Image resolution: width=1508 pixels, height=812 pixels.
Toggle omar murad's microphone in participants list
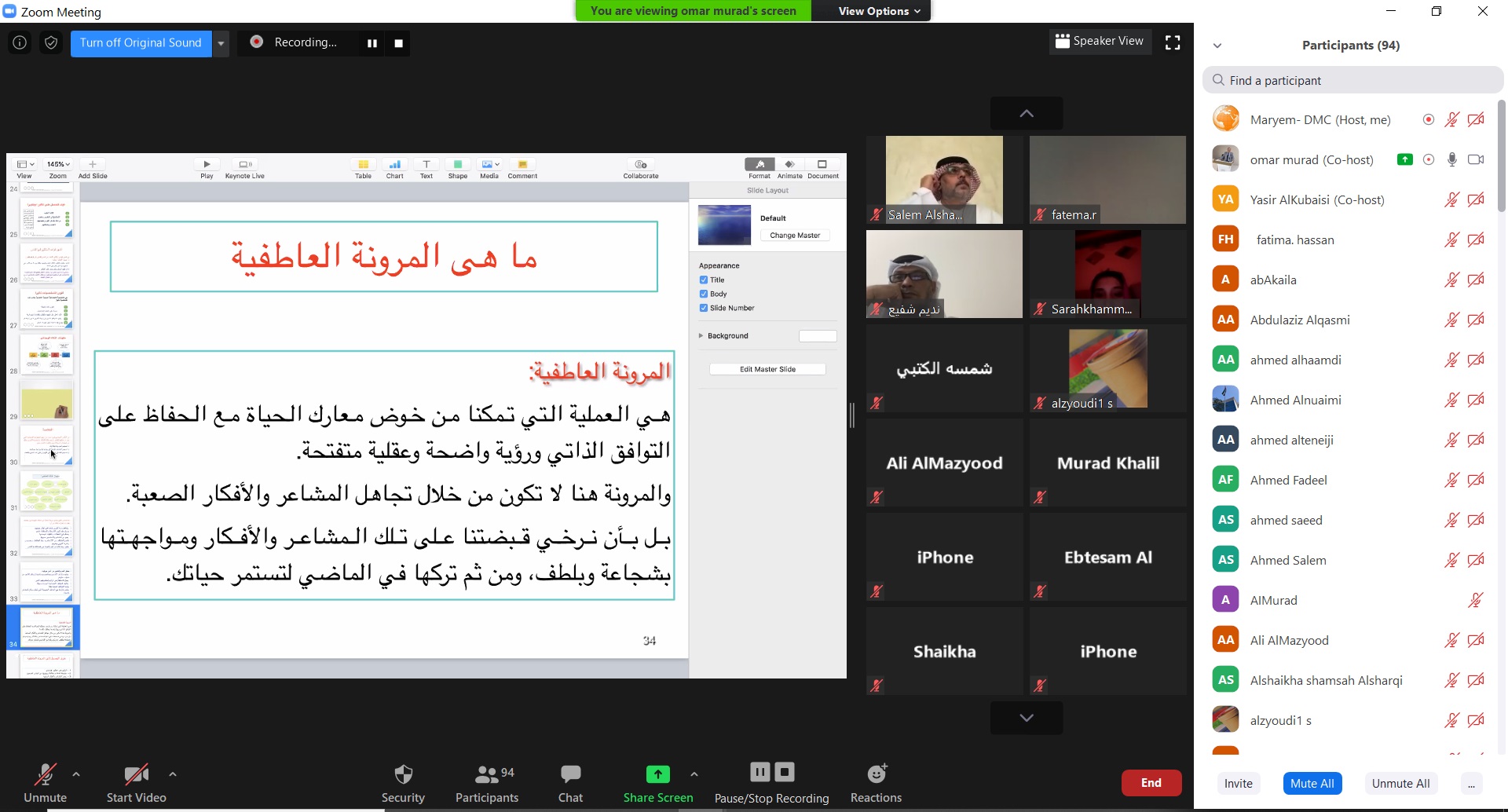1452,159
